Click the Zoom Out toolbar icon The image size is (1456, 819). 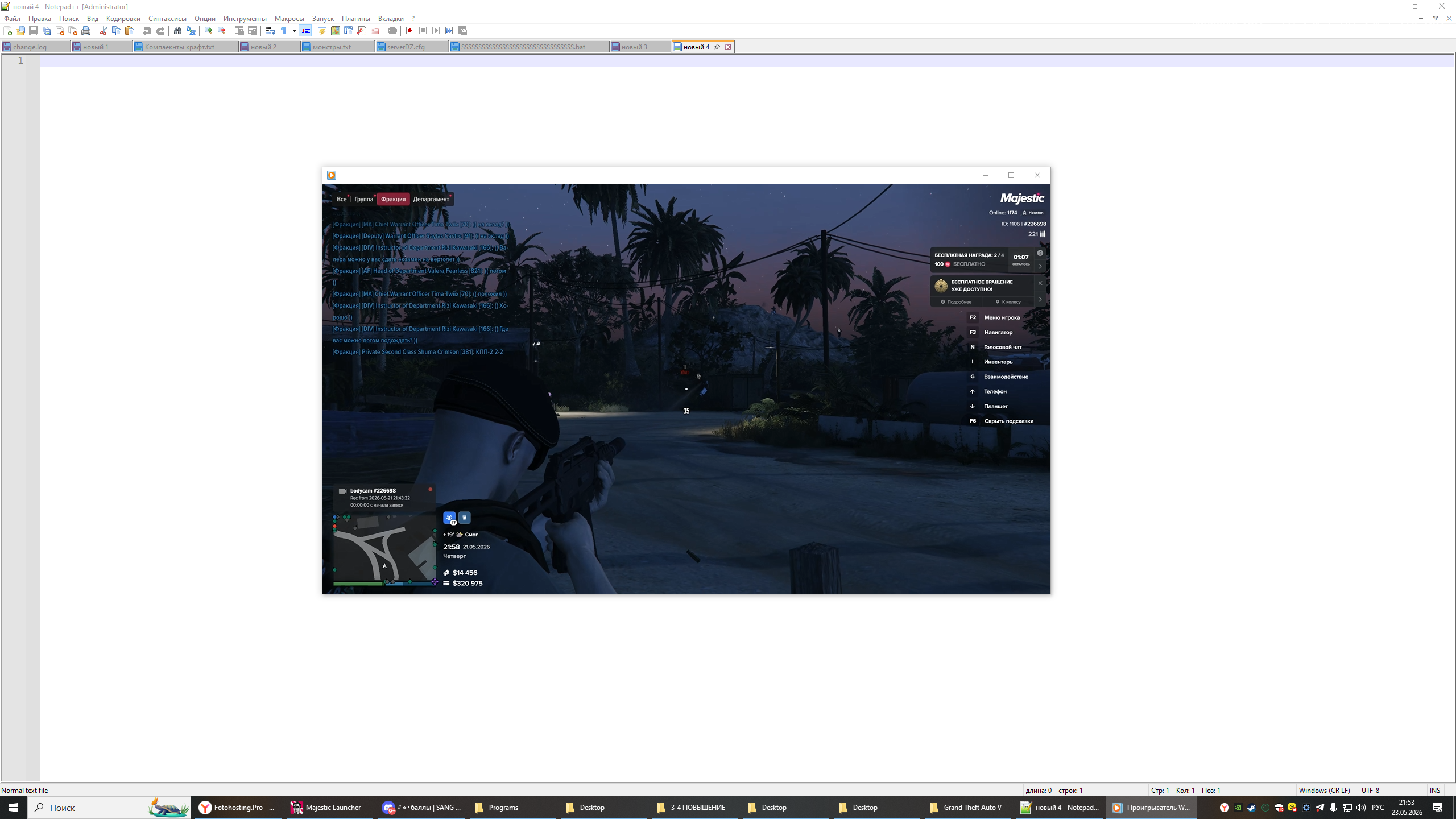222,31
